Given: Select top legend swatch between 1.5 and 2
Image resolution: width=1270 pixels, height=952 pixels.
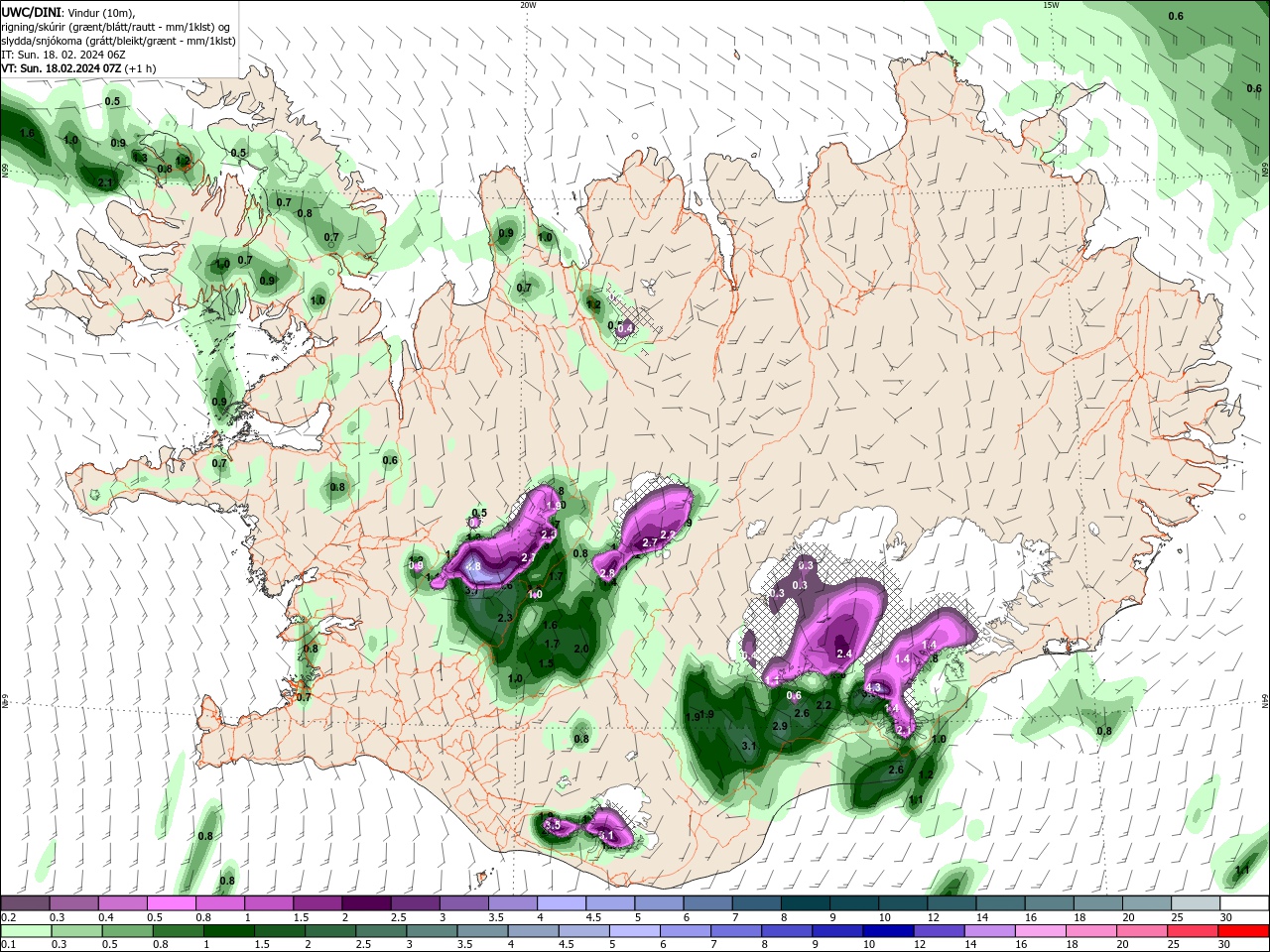Looking at the screenshot, I should pyautogui.click(x=317, y=903).
